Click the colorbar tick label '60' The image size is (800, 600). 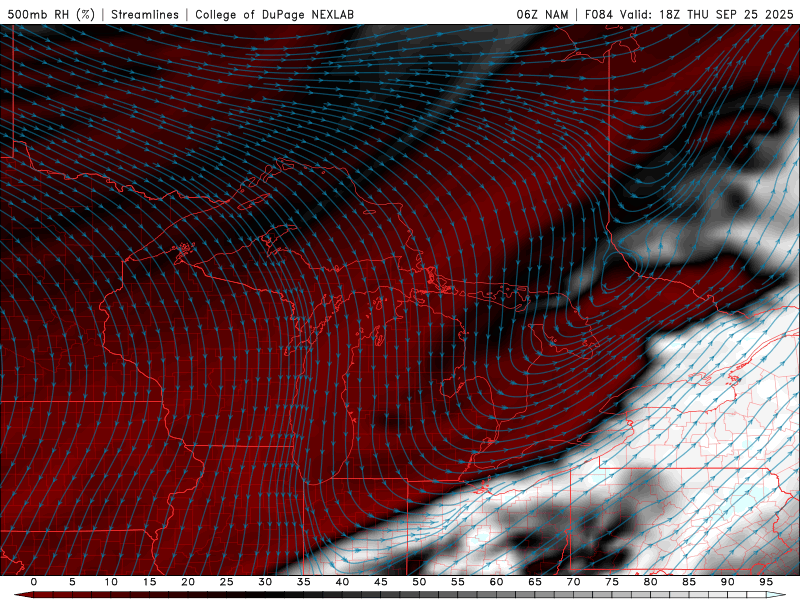coord(496,582)
